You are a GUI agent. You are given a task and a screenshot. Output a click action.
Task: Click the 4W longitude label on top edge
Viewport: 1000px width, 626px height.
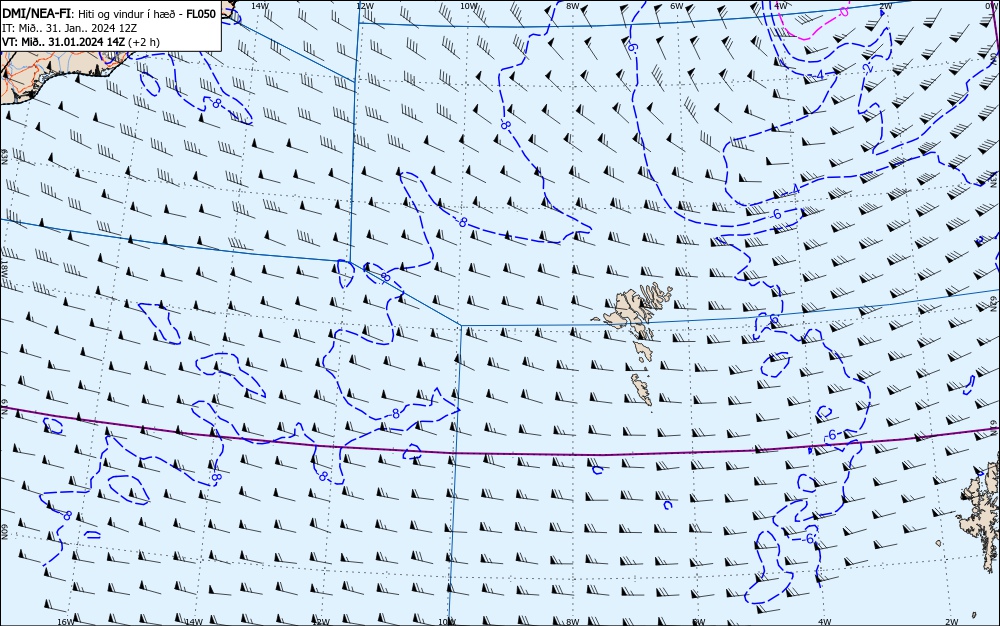[x=781, y=6]
